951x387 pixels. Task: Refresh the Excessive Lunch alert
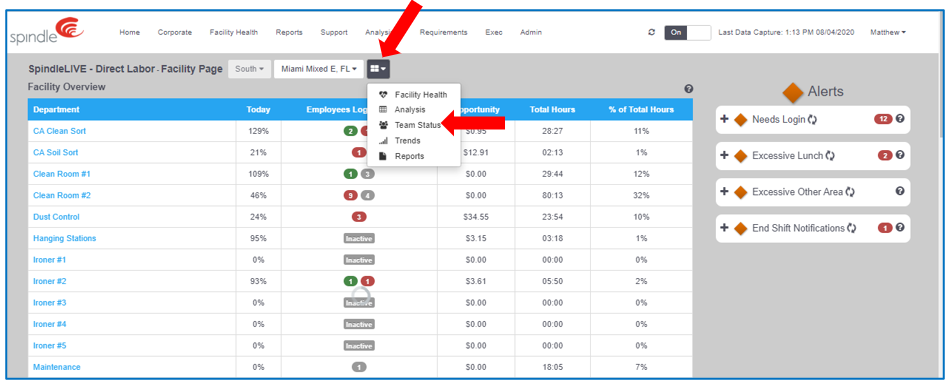click(830, 156)
